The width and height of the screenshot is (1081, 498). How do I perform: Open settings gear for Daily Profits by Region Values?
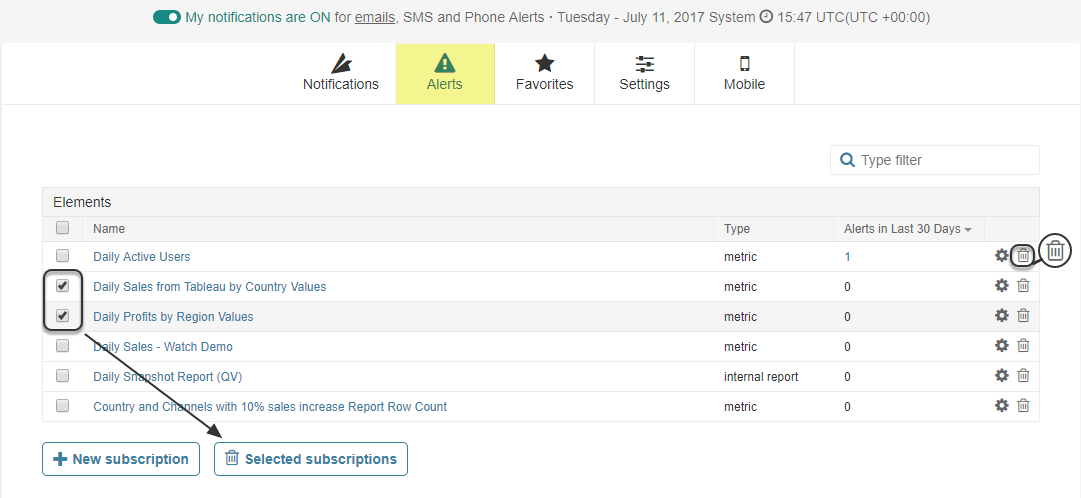[1001, 316]
